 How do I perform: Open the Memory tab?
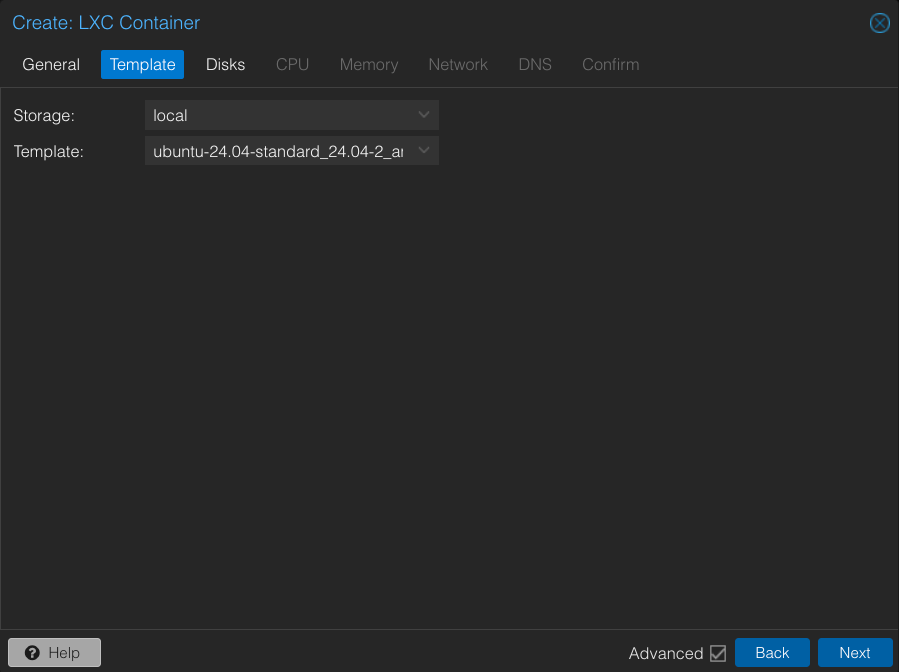(x=369, y=64)
